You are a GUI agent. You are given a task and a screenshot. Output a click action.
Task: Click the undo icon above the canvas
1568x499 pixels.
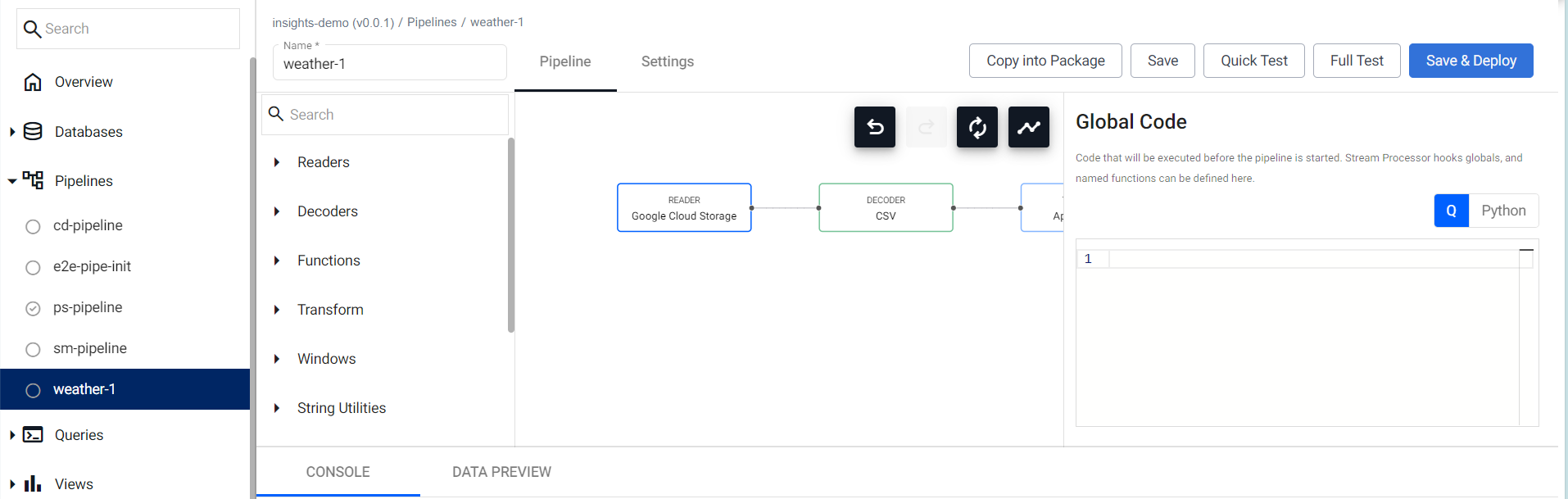coord(874,127)
